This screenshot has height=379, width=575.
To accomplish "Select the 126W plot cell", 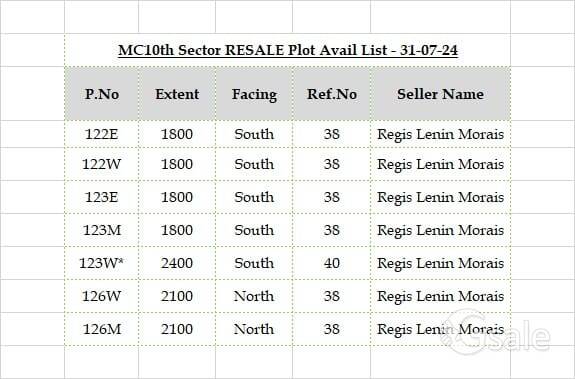I will tap(102, 296).
